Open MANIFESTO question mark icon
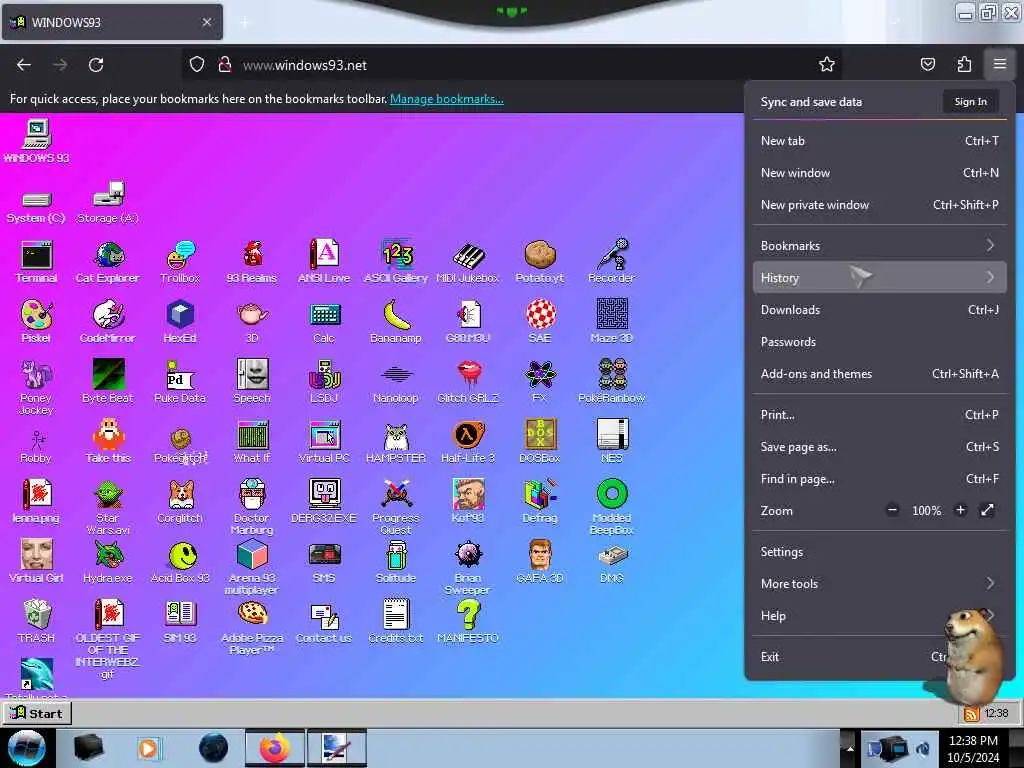Viewport: 1024px width, 768px height. click(x=468, y=622)
